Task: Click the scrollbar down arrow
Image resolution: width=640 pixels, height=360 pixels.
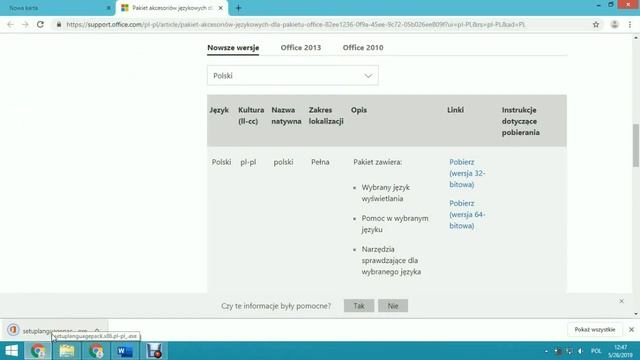Action: (x=636, y=314)
